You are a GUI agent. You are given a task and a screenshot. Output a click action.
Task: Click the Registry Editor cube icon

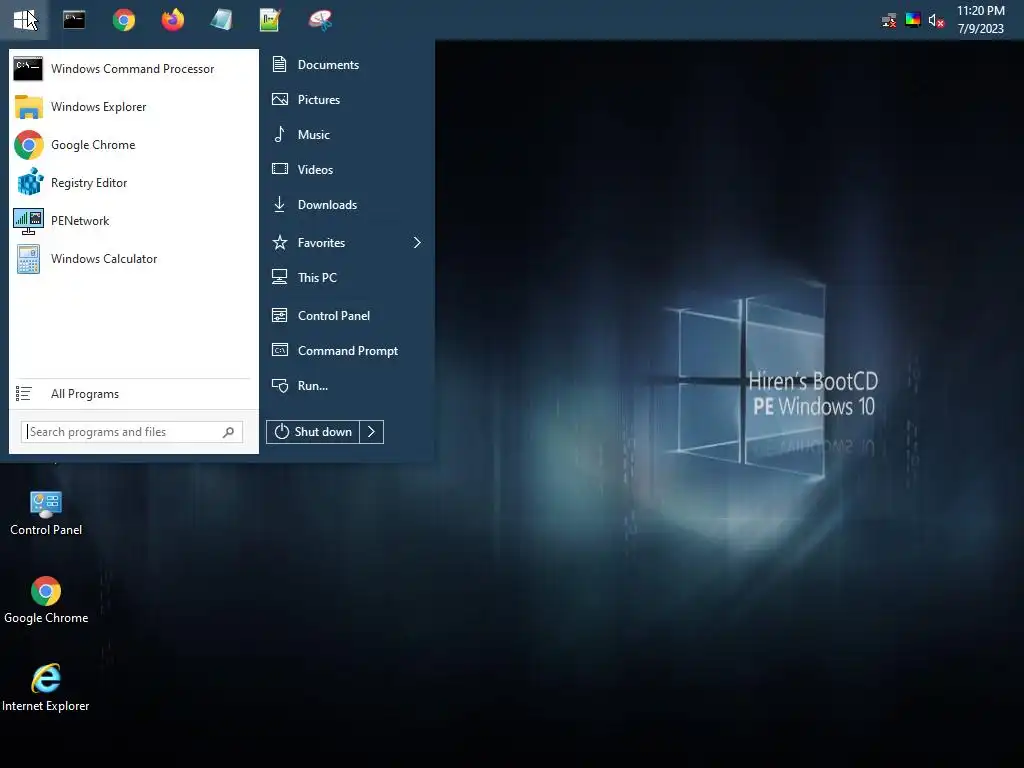click(x=29, y=182)
